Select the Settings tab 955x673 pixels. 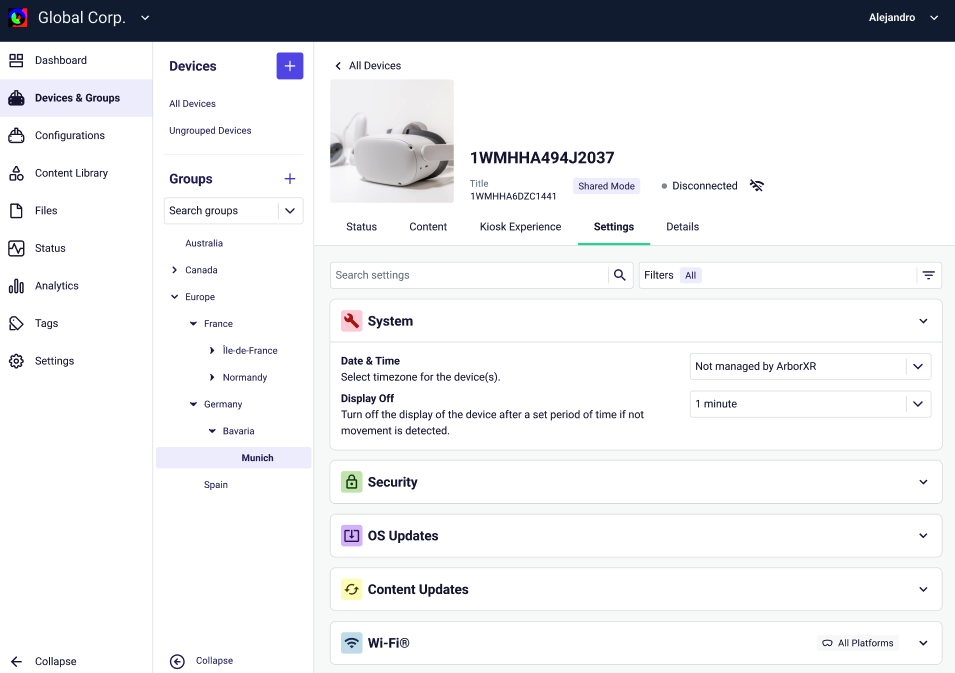coord(613,227)
